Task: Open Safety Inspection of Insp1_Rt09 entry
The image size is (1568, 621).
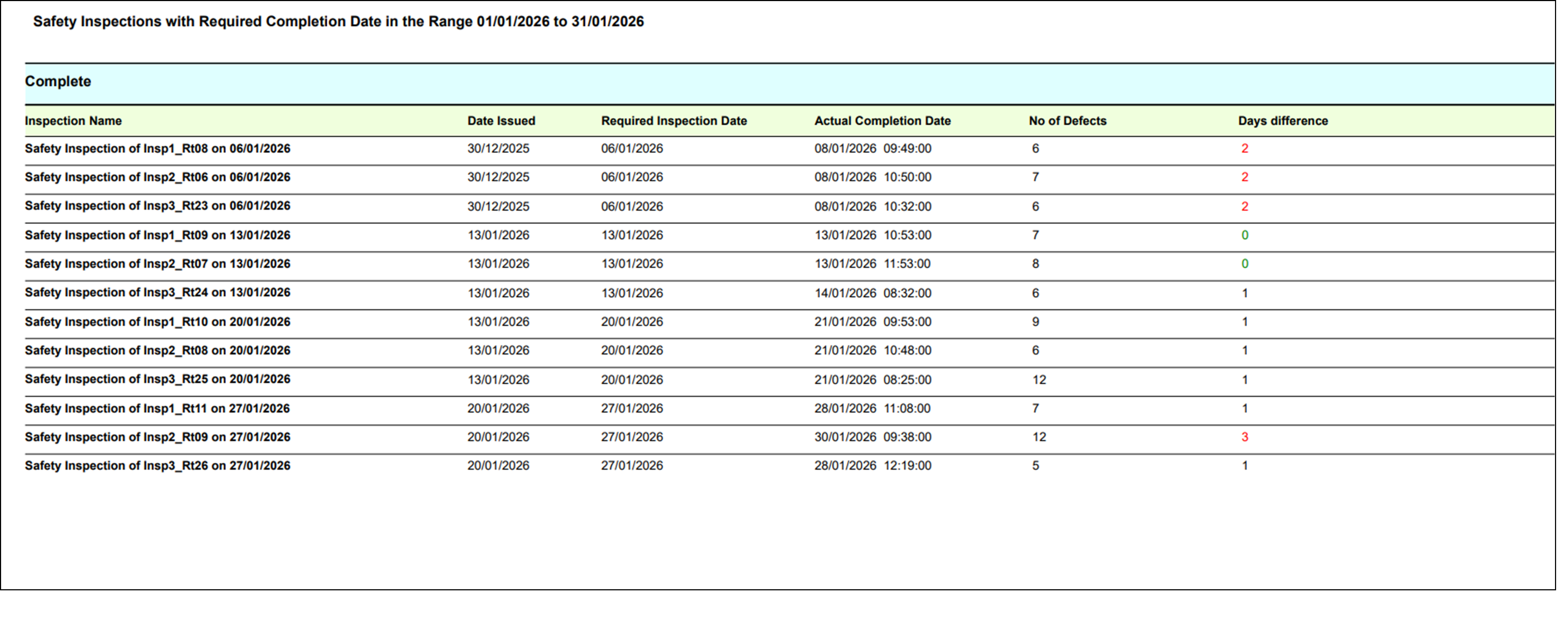Action: (157, 235)
